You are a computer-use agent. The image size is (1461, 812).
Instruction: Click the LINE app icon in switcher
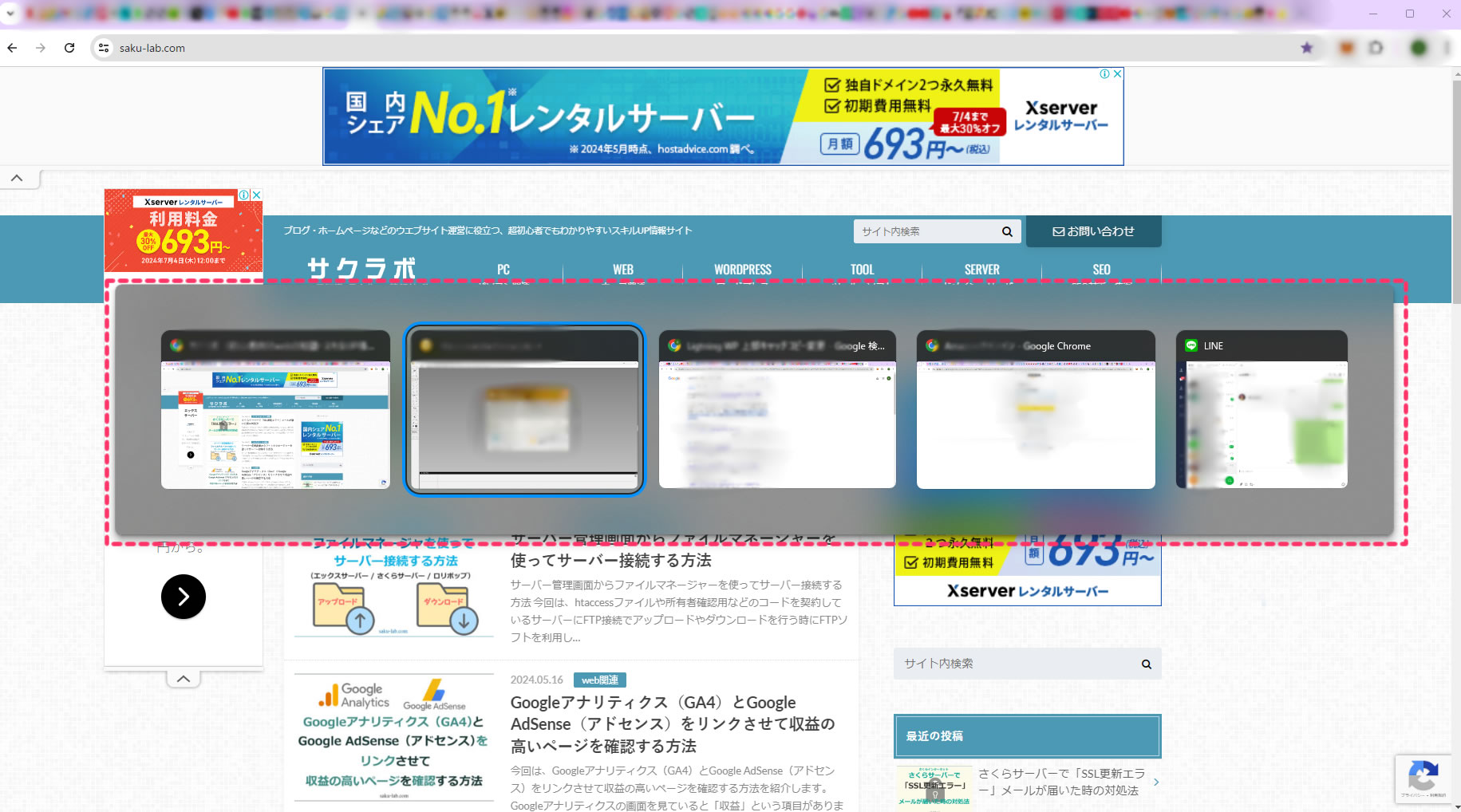click(1191, 345)
